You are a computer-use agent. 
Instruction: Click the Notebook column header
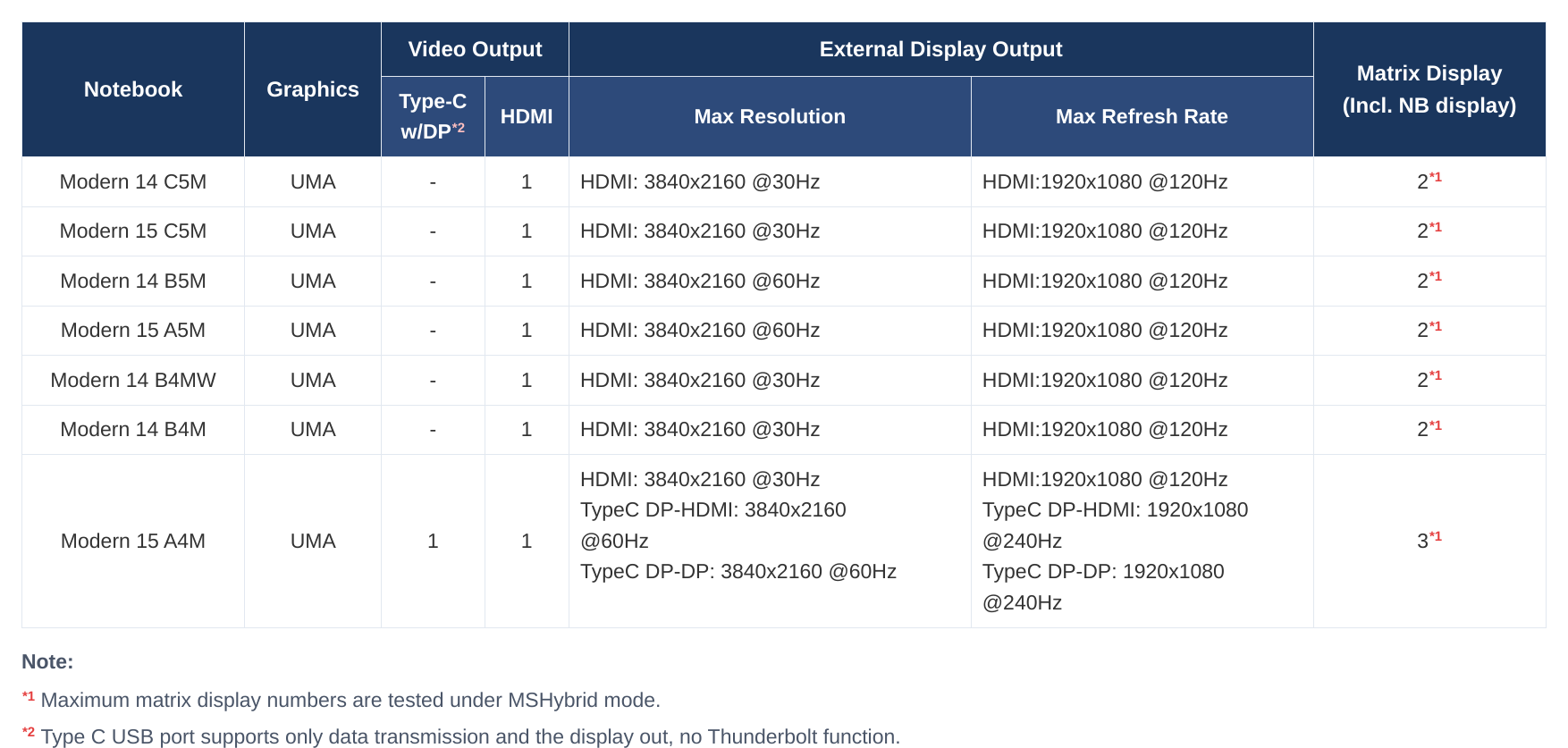133,89
